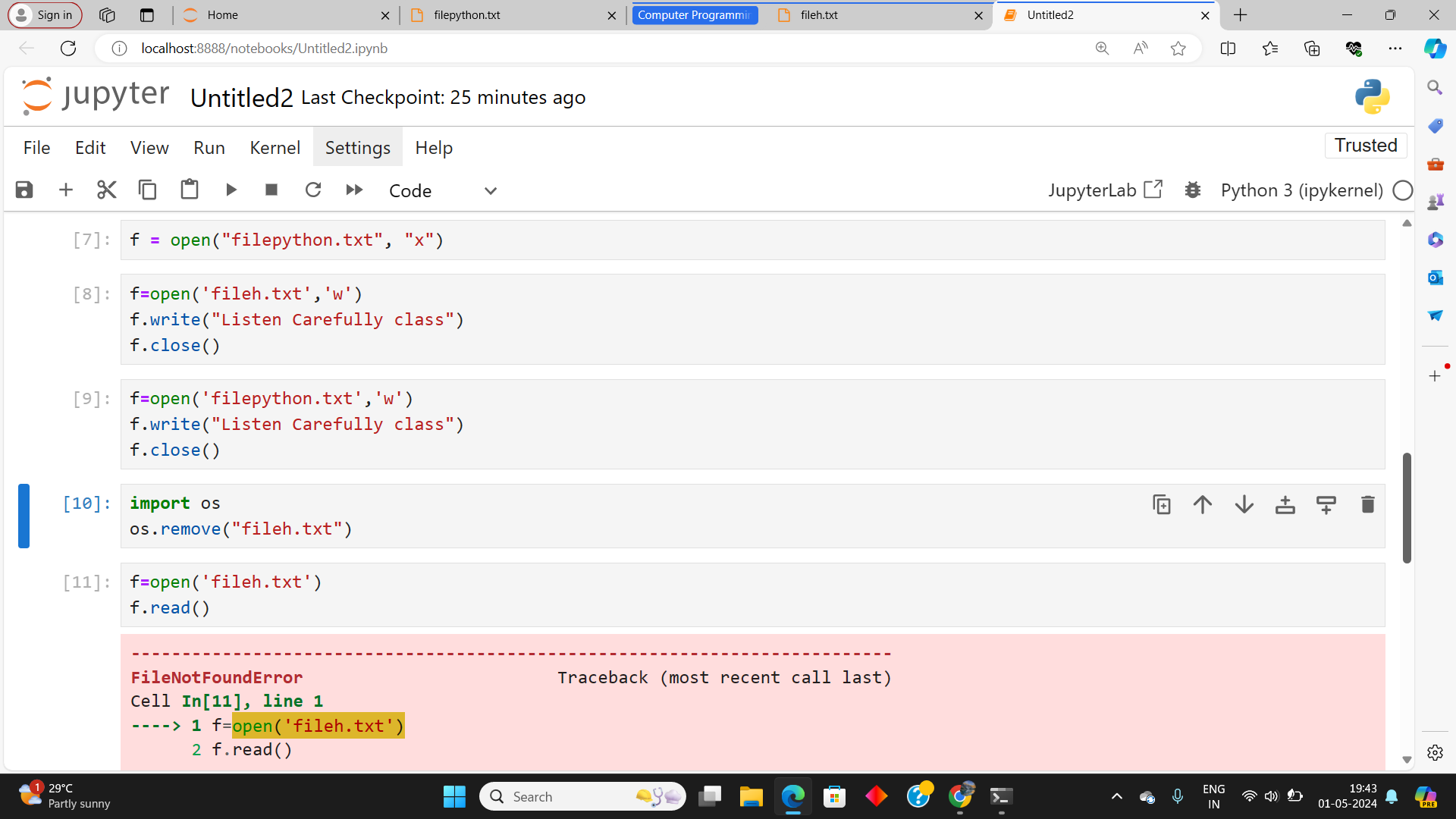The height and width of the screenshot is (819, 1456).
Task: Click the Trusted notebook indicator
Action: coord(1365,145)
